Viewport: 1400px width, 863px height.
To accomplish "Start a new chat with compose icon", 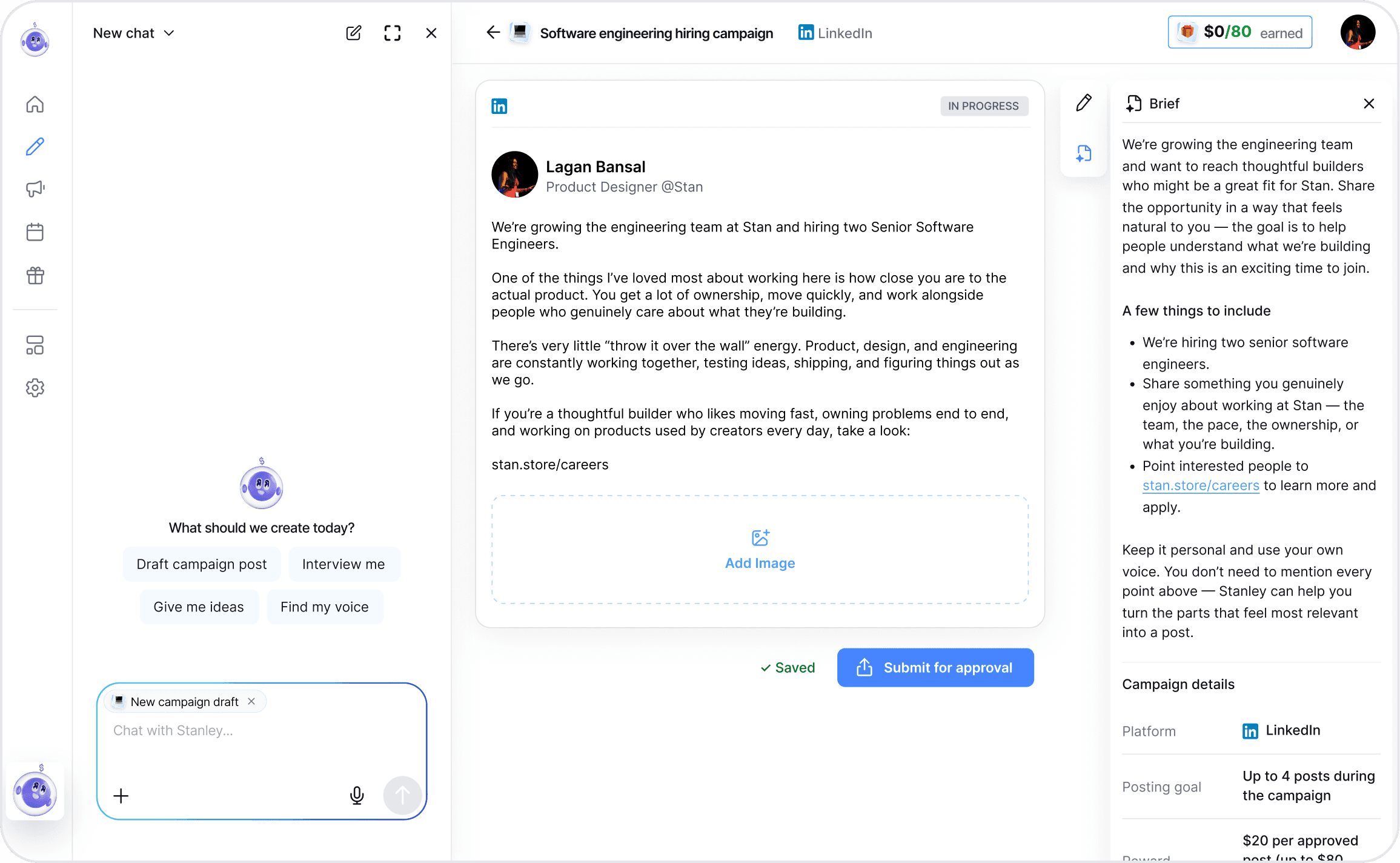I will [x=354, y=33].
